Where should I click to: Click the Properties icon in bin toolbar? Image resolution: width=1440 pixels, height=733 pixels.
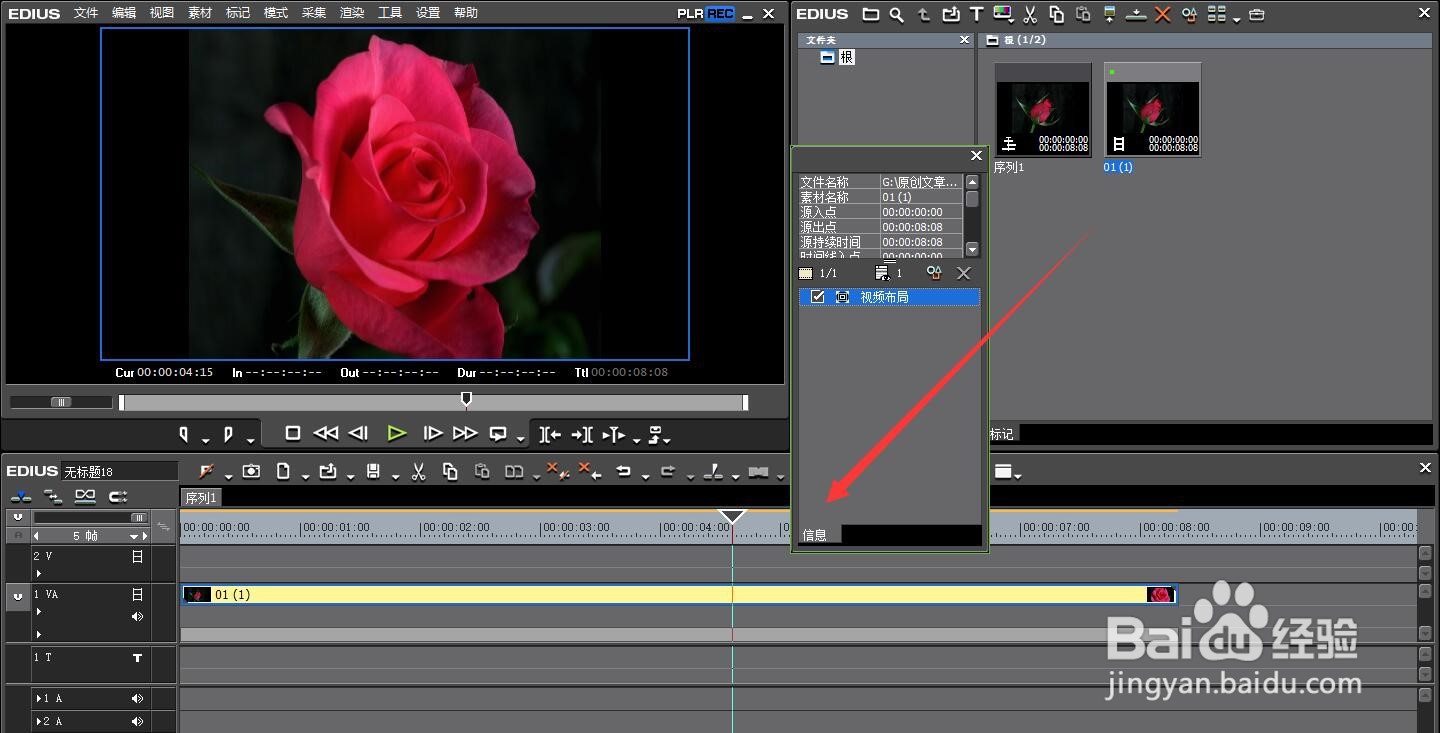point(1189,14)
